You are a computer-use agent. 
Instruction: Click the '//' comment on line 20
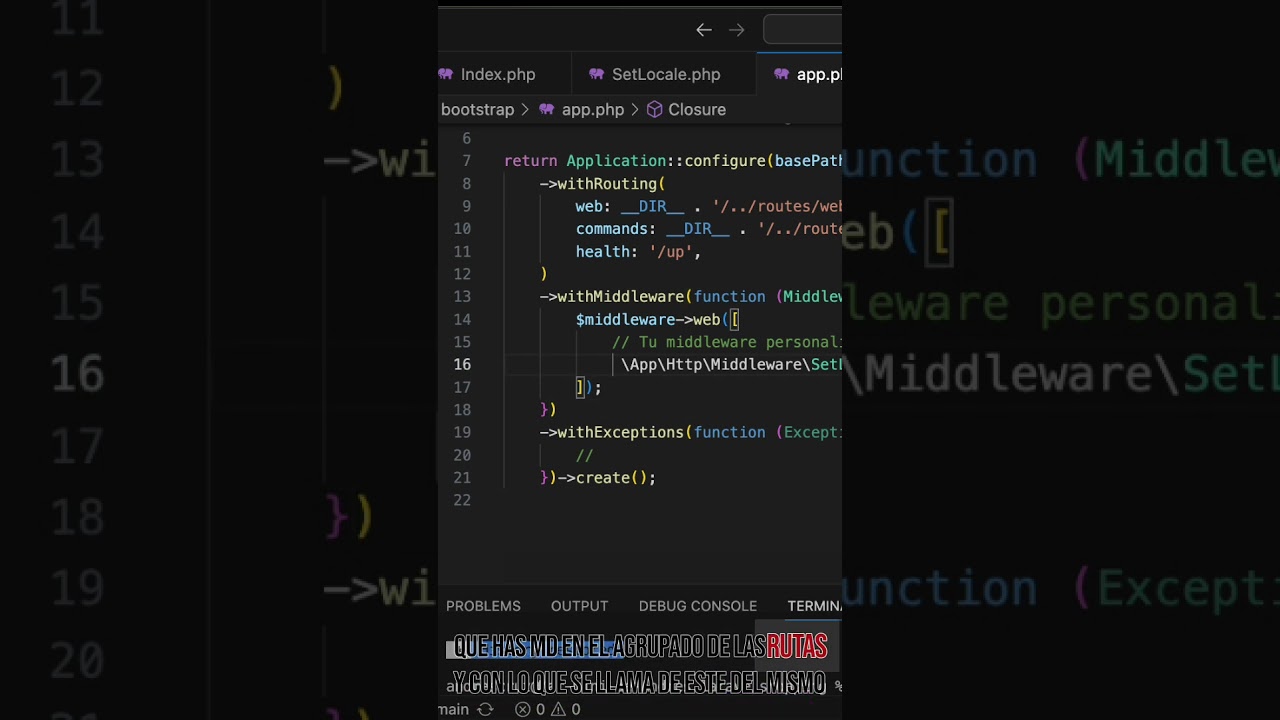pyautogui.click(x=584, y=456)
